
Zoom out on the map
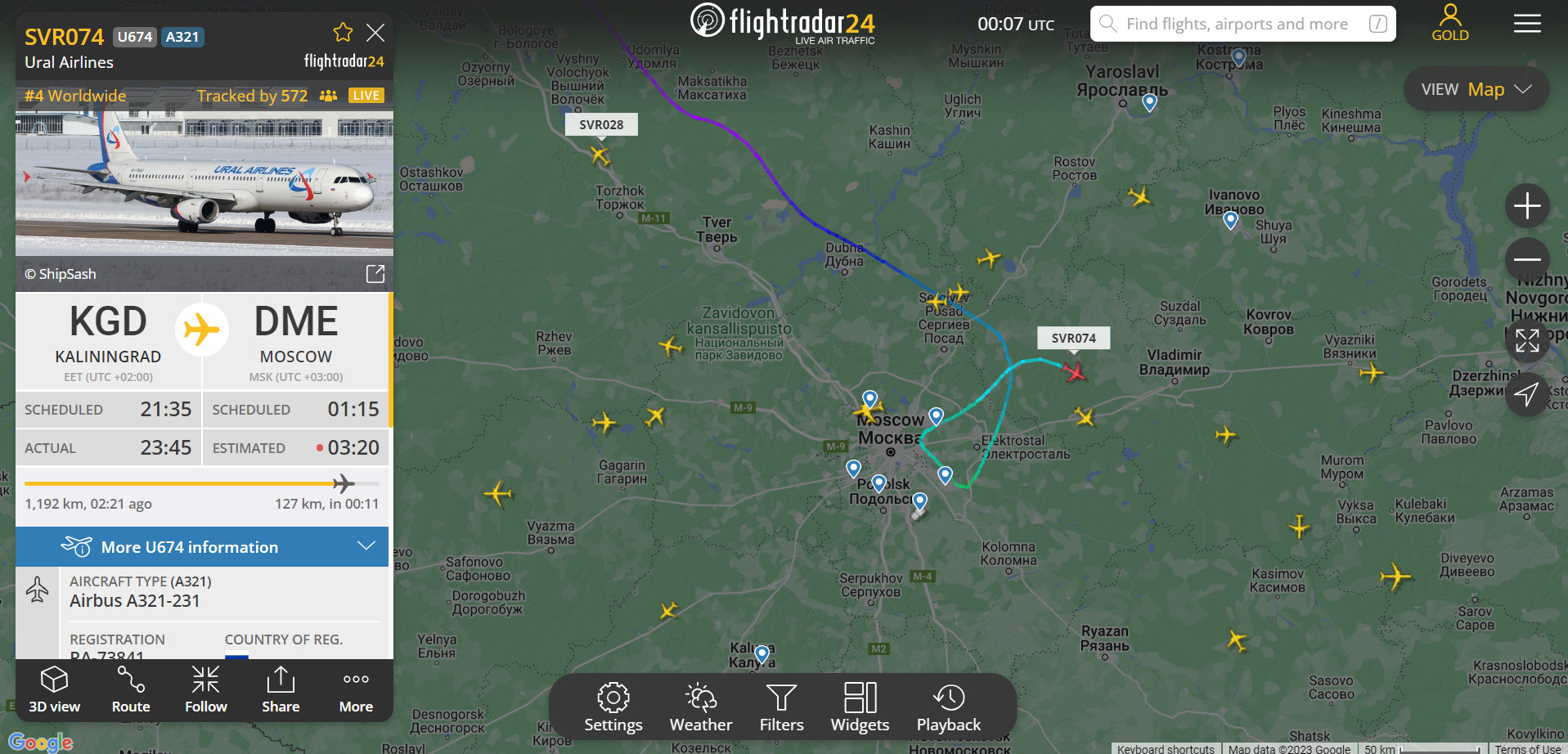1527,259
